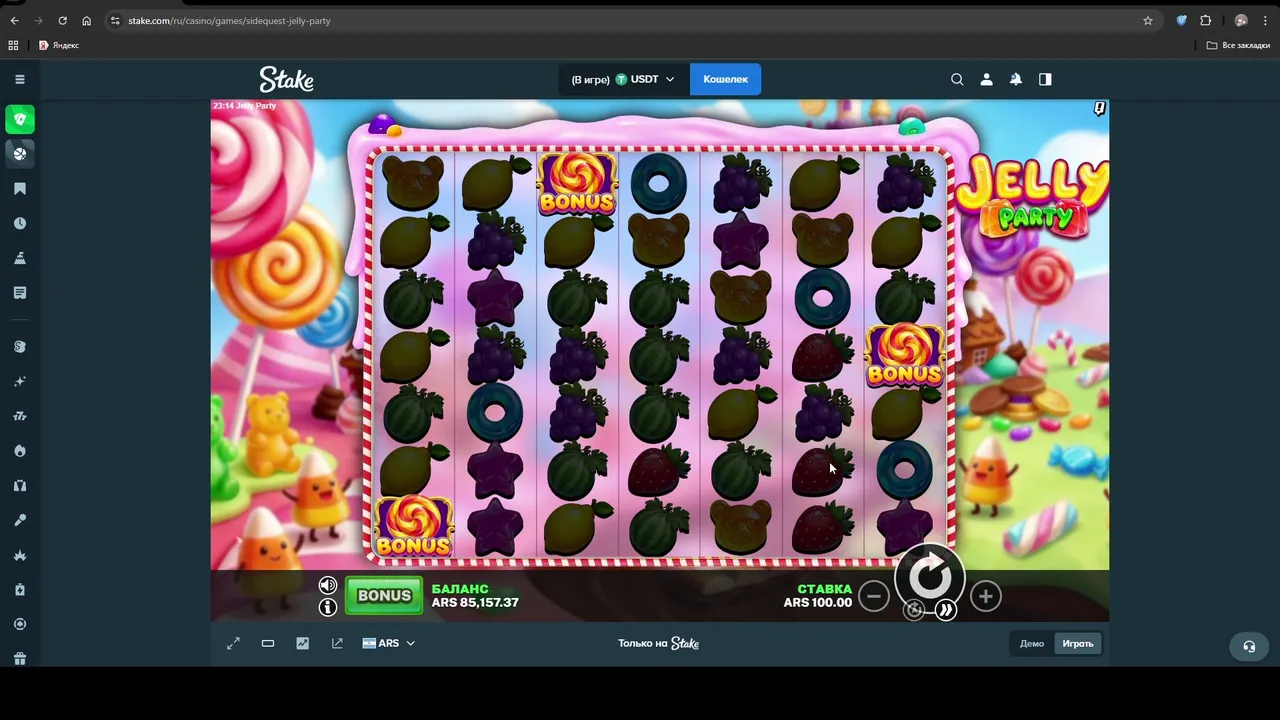Click the sparkle stars icon in the sidebar

(20, 381)
